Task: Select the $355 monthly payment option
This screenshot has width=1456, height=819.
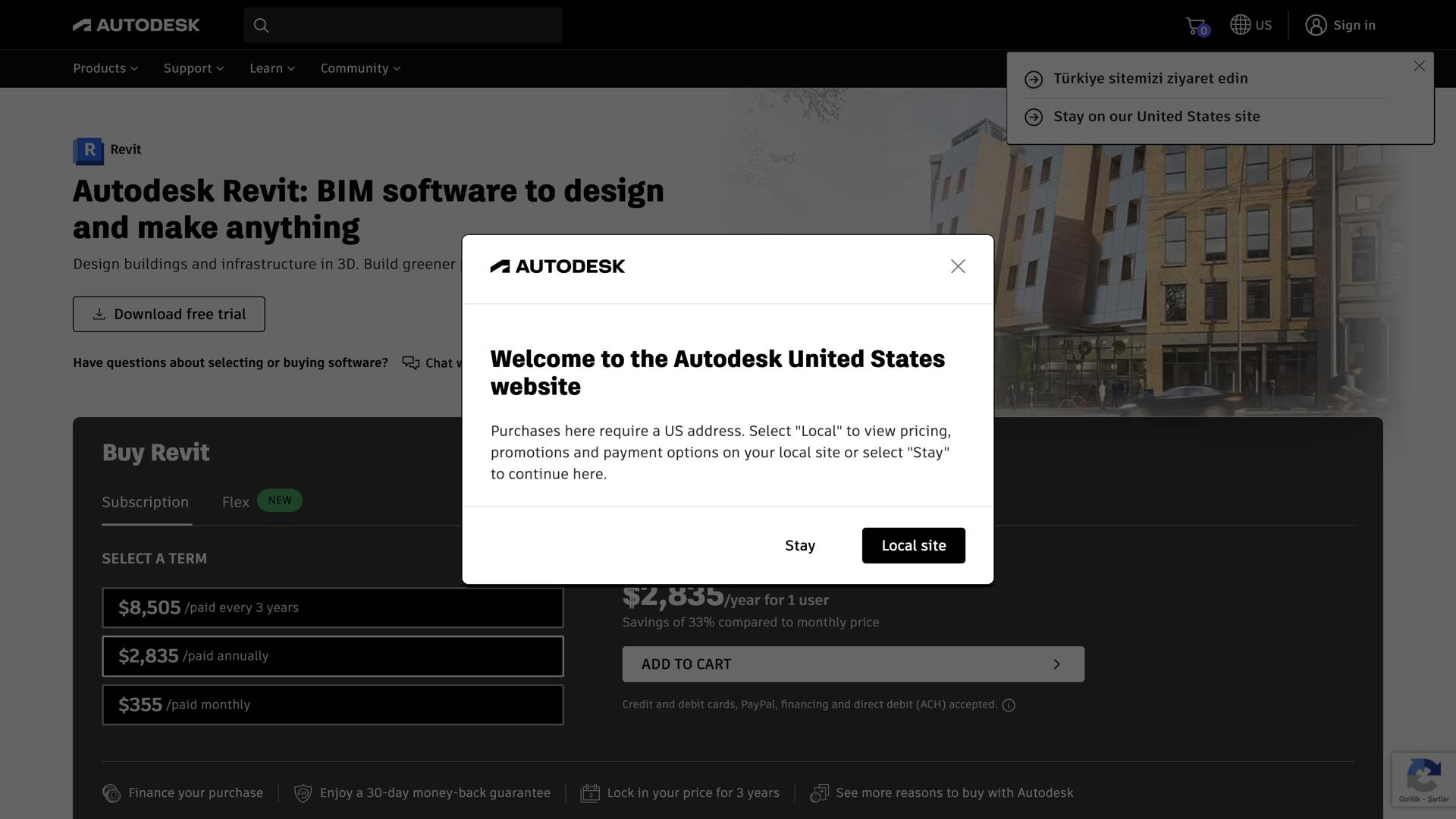Action: click(332, 704)
